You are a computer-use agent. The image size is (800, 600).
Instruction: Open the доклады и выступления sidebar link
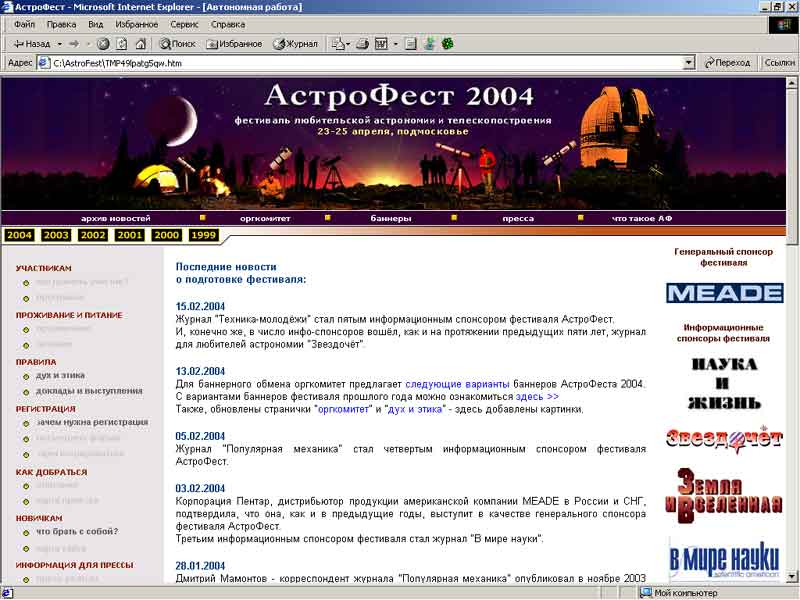89,391
